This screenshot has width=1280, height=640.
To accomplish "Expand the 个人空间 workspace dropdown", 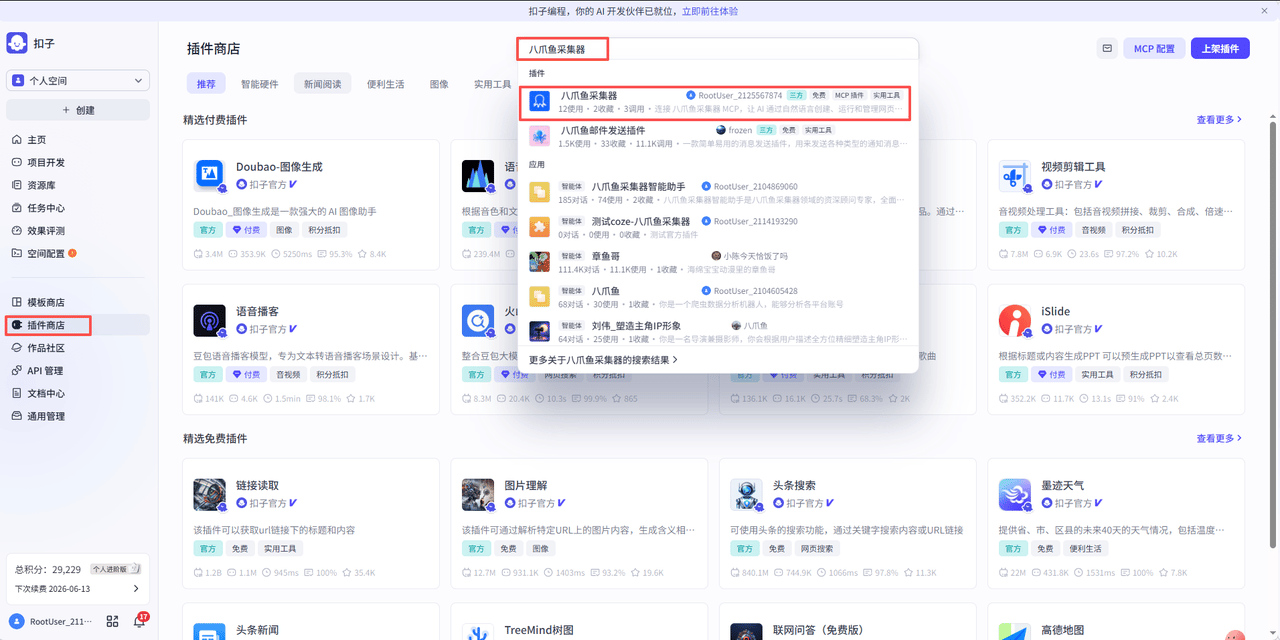I will (x=78, y=80).
